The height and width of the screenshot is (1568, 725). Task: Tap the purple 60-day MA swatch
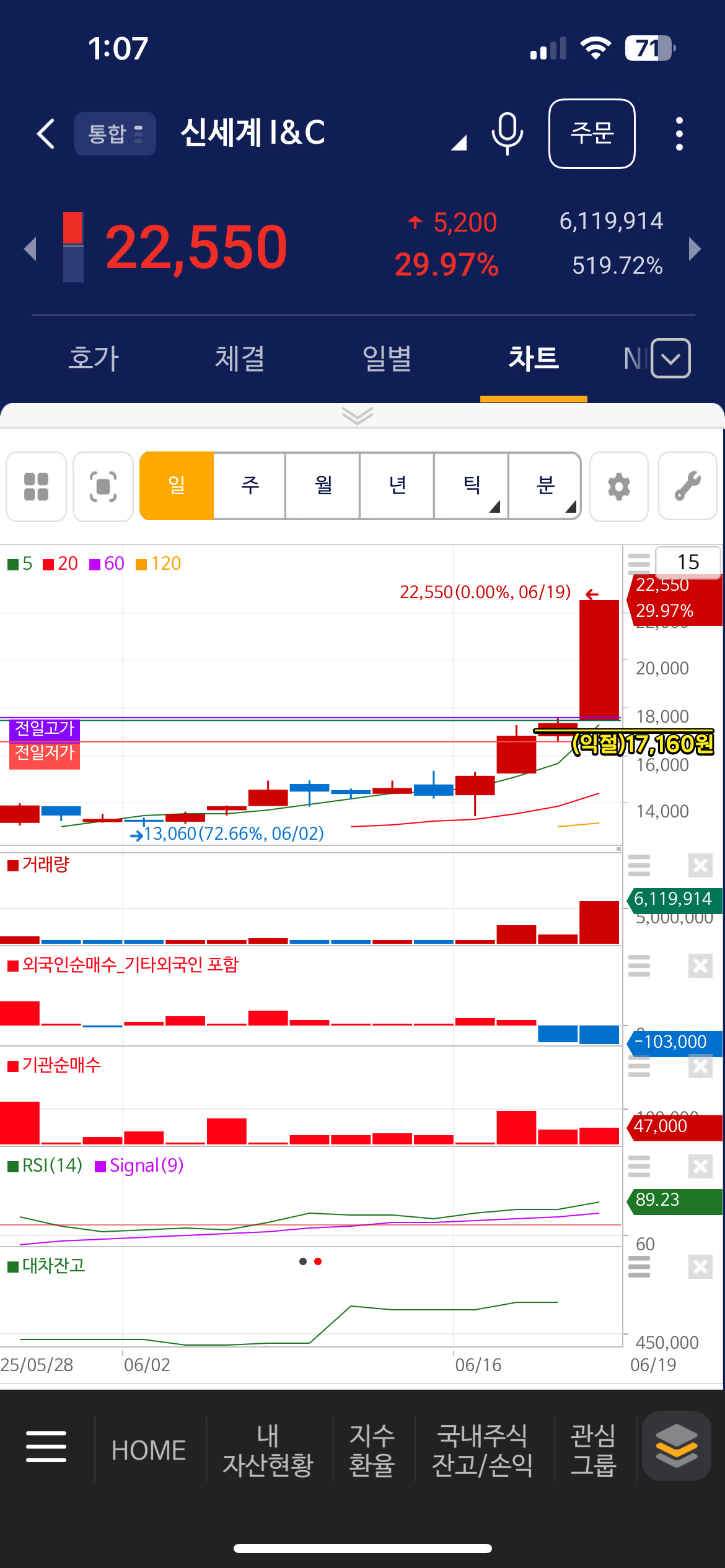[95, 564]
